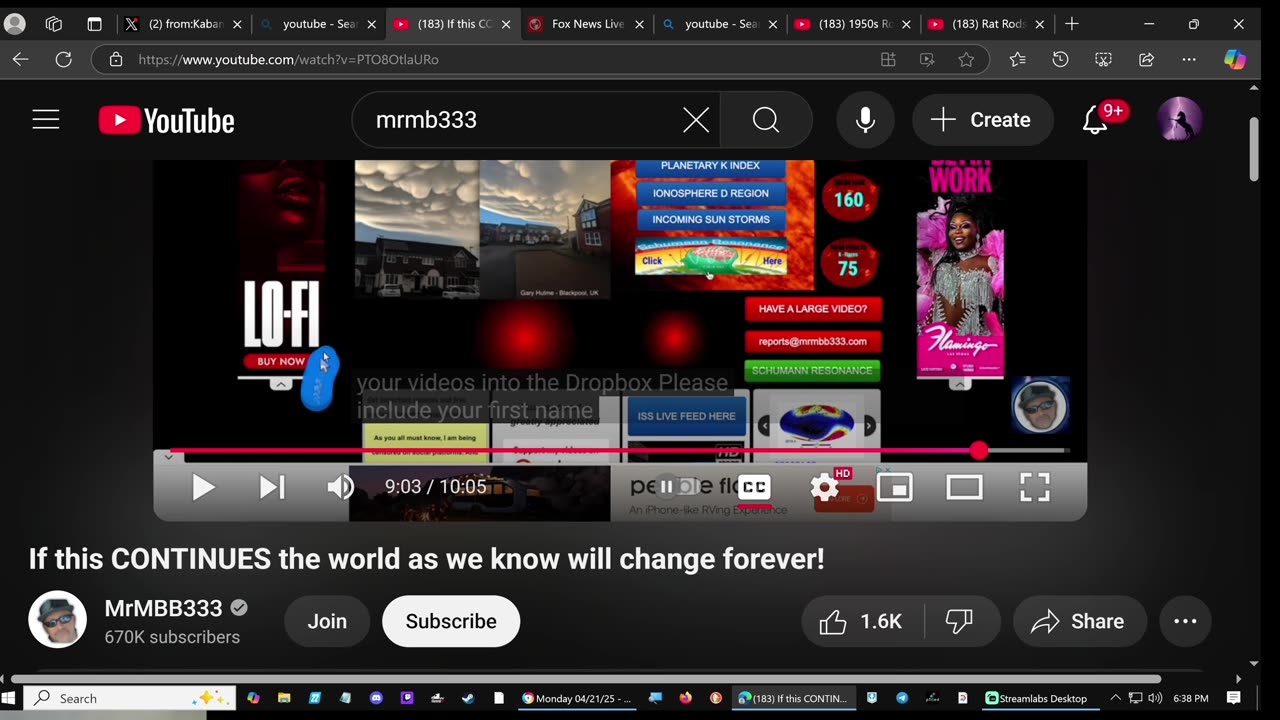Open Edge tab actions menu
Screen dimensions: 1280x720
point(94,24)
